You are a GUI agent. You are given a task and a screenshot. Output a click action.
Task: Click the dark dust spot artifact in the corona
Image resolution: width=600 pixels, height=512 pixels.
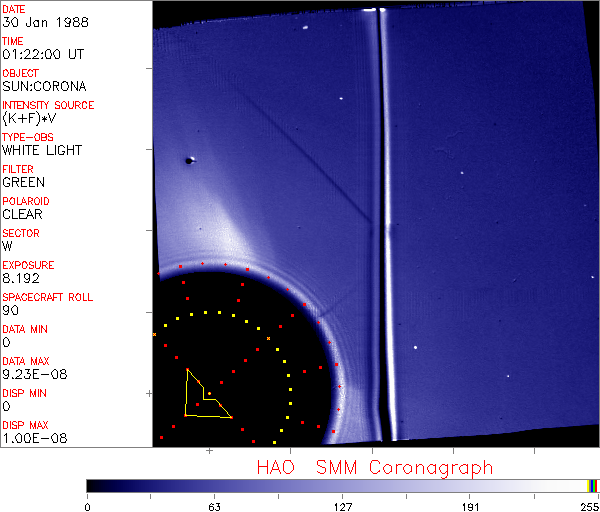tap(190, 160)
